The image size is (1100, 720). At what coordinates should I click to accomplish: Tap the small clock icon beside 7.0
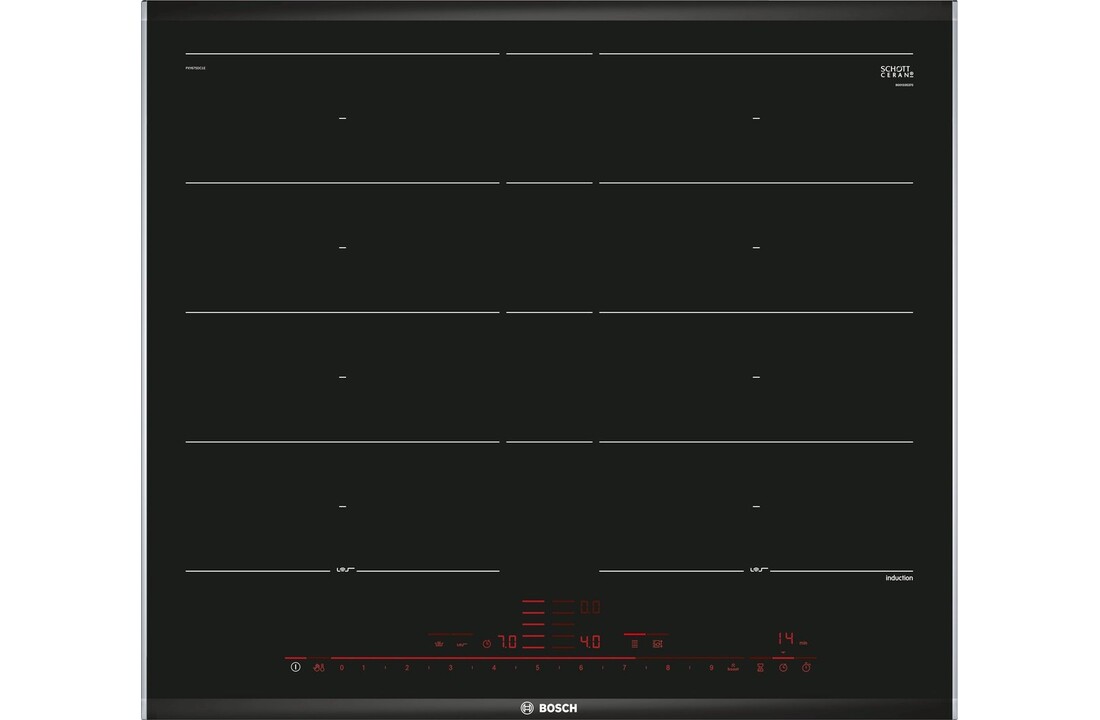pos(487,644)
